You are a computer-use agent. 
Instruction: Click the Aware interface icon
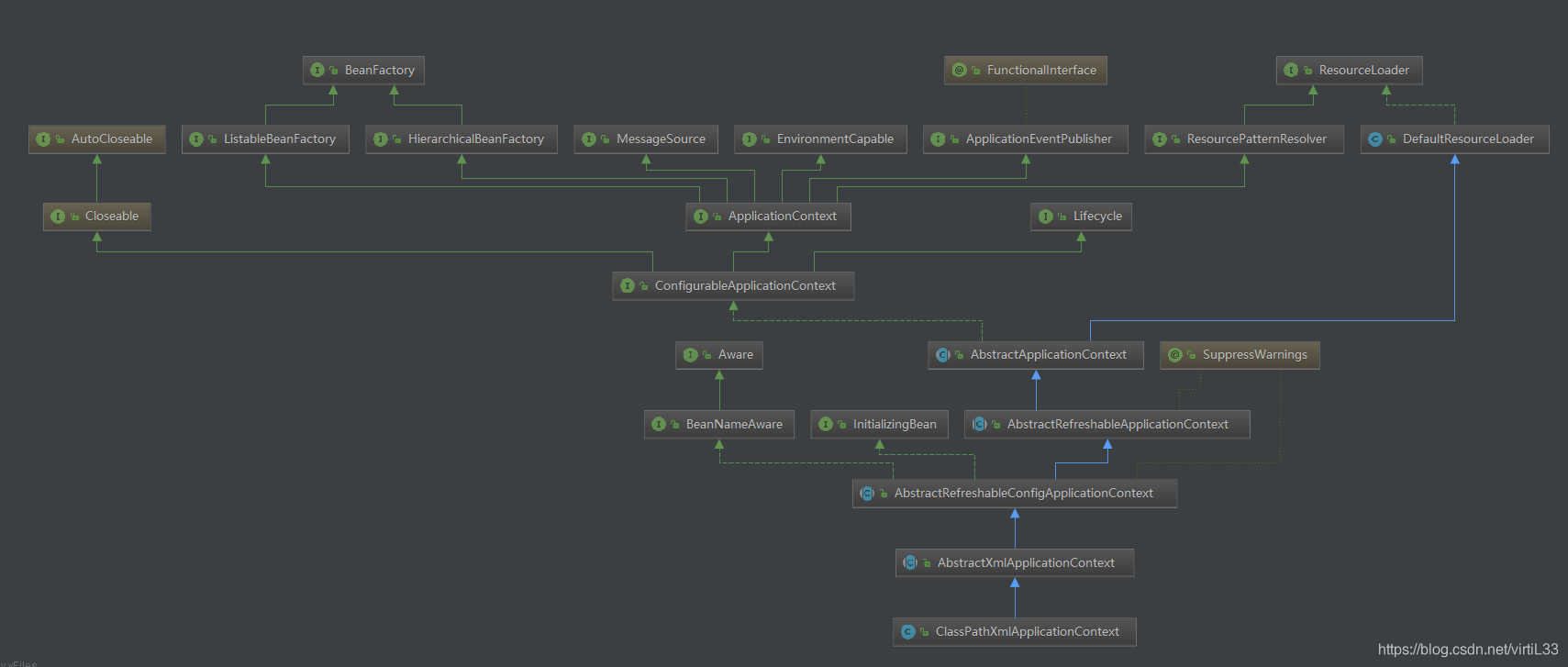[691, 355]
